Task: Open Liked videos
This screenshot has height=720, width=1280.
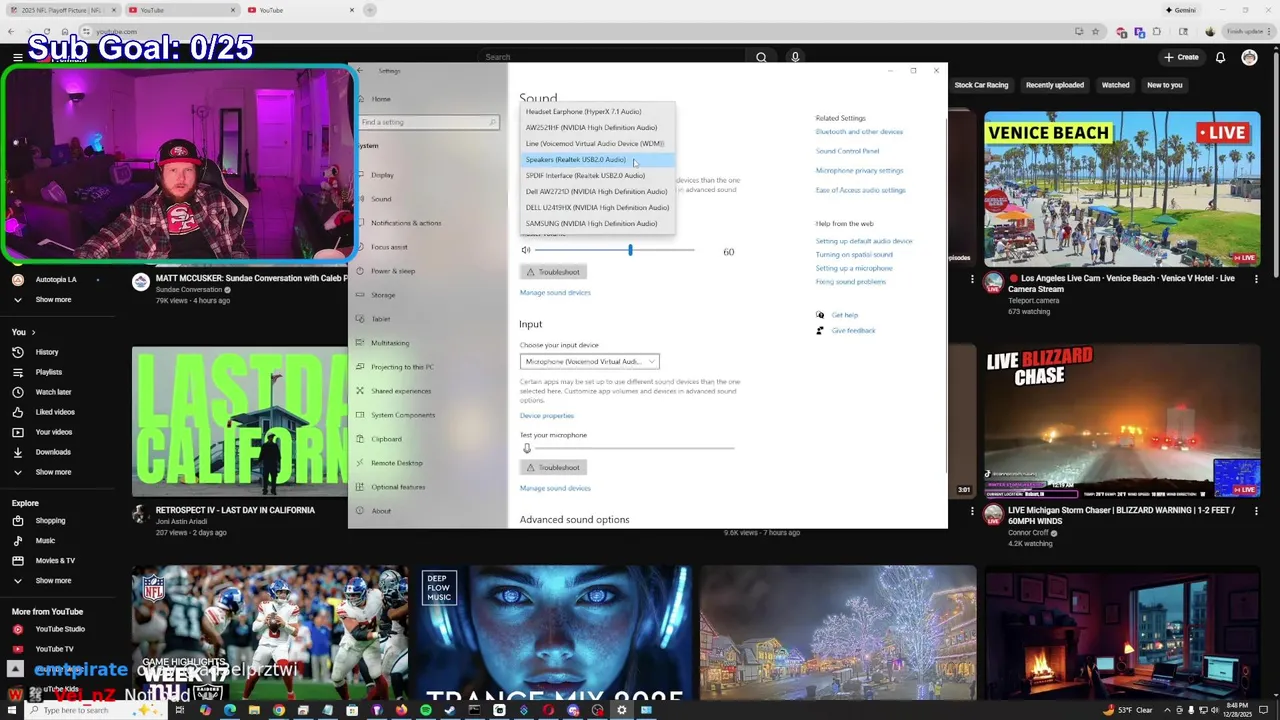Action: pos(55,412)
